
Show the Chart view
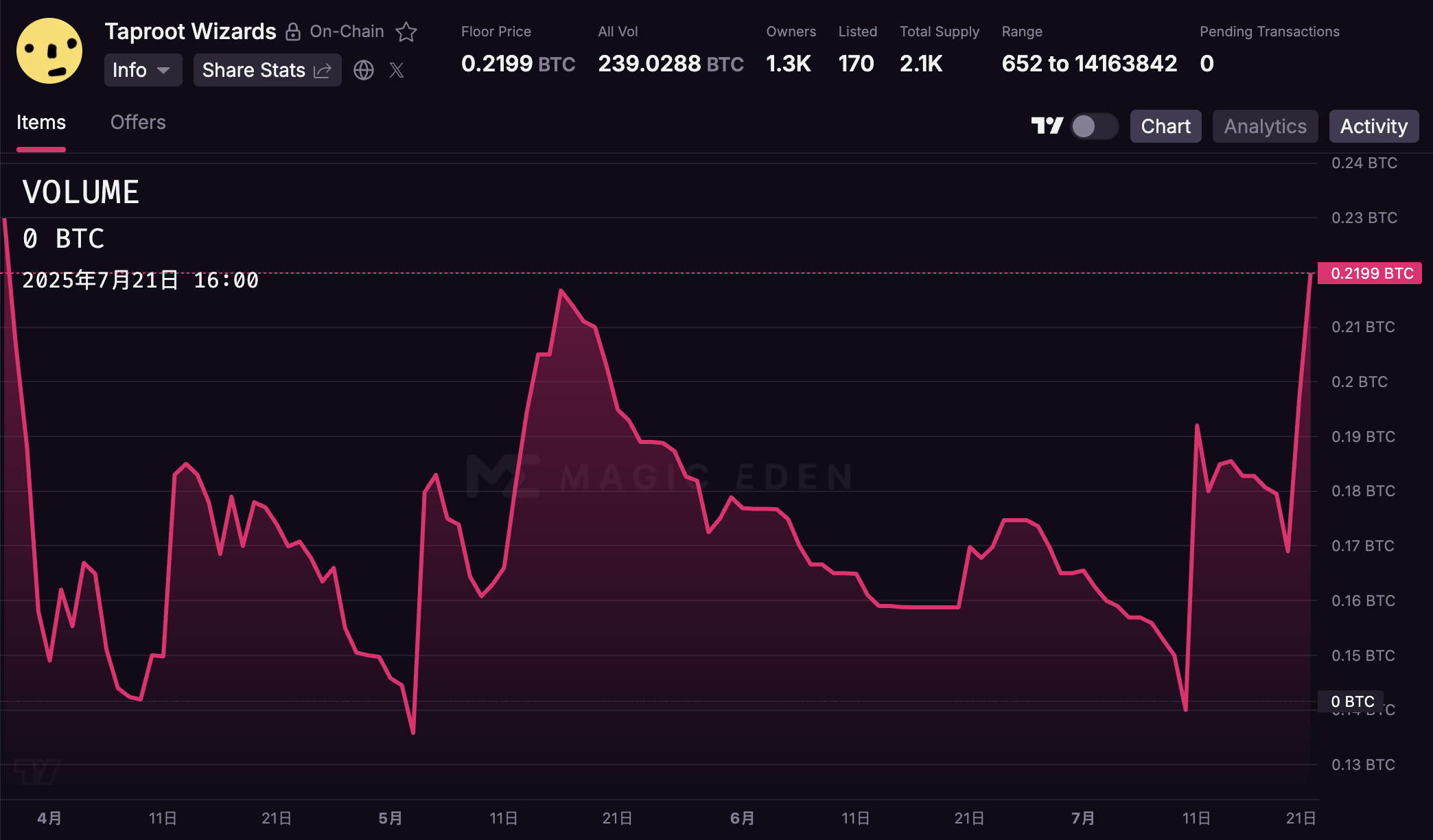[x=1165, y=126]
